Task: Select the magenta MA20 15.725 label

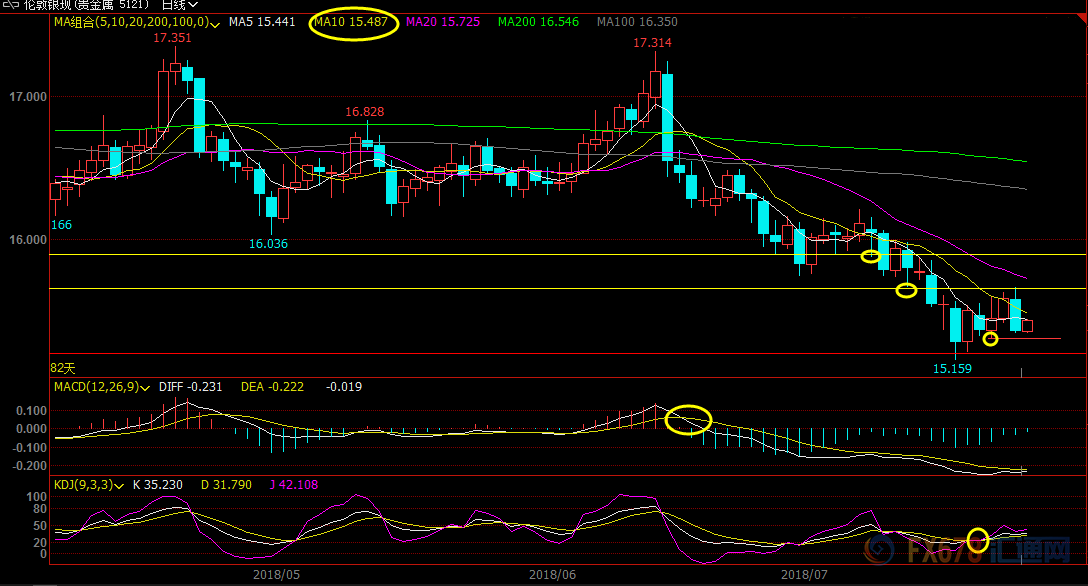Action: 443,22
